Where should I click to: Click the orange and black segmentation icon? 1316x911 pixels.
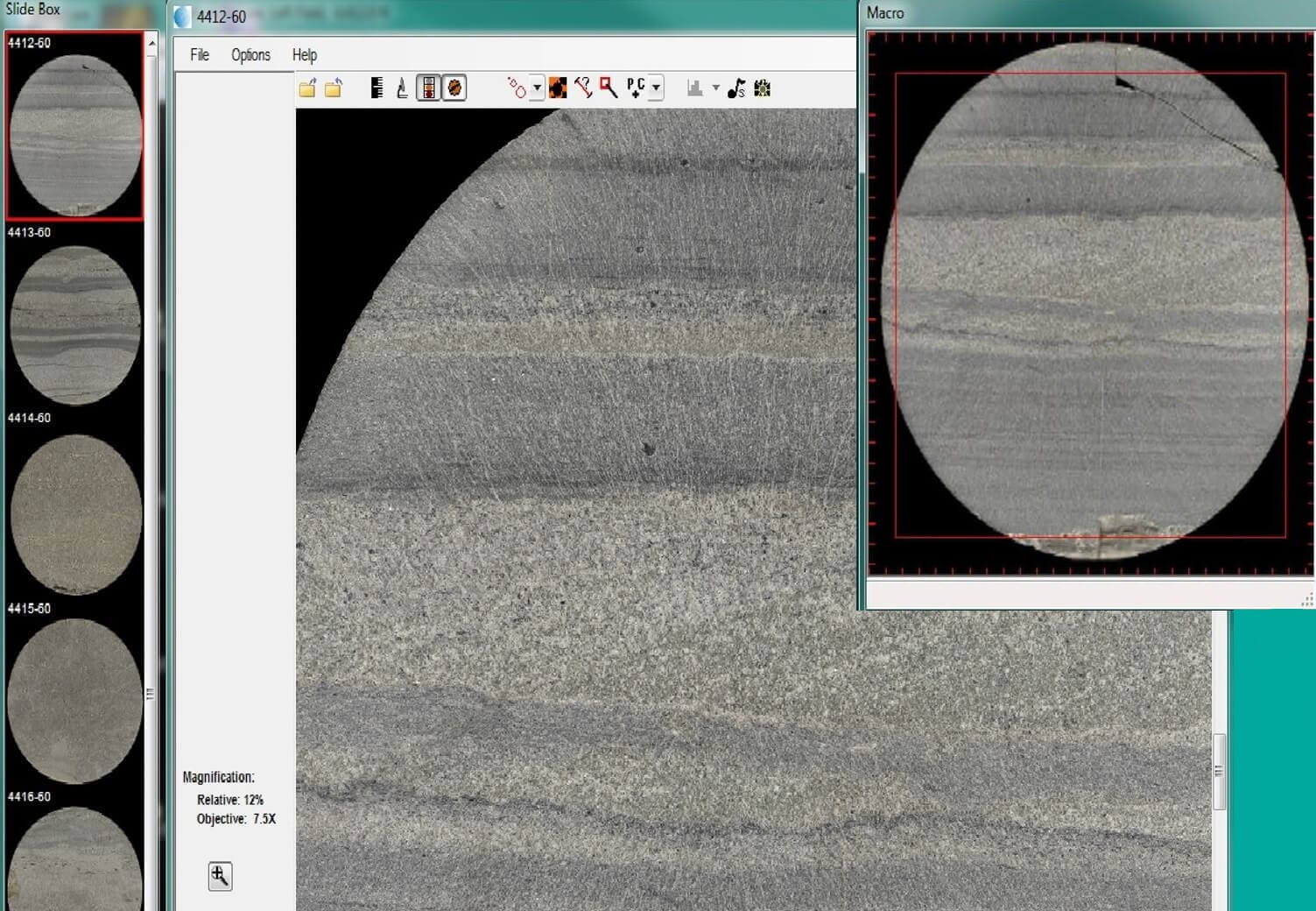[x=558, y=88]
